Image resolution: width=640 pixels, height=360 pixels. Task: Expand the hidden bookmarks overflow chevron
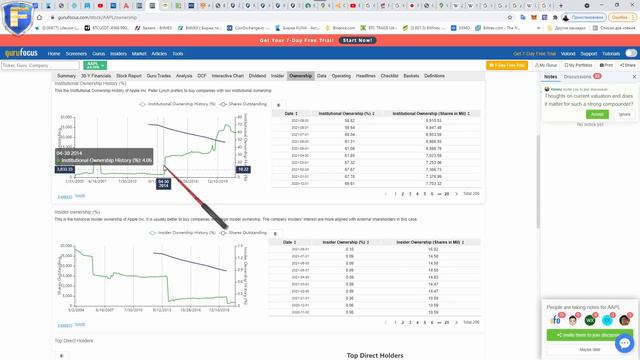[x=538, y=28]
